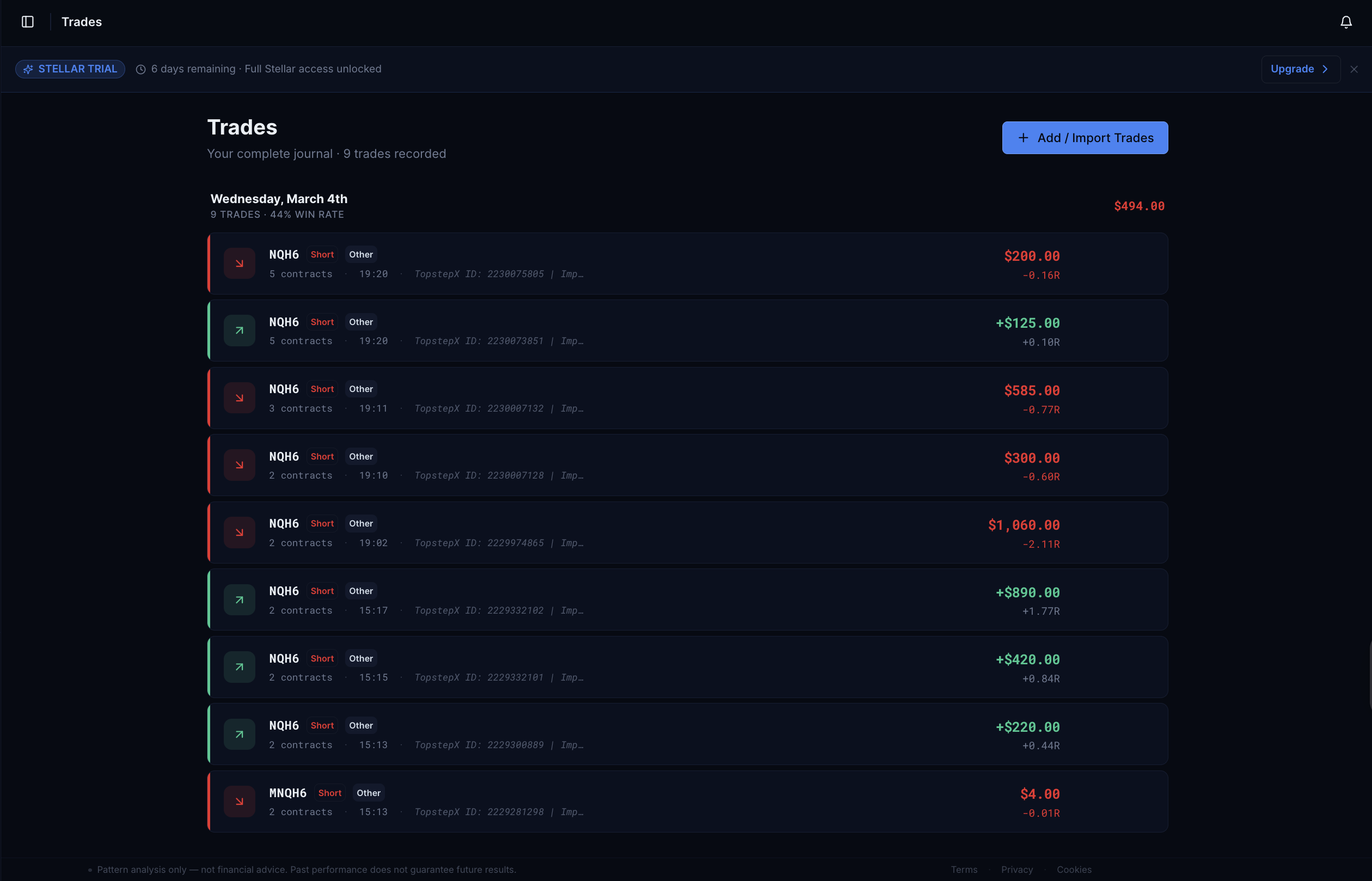1372x881 pixels.
Task: Click Short tag on +$420.00 trade
Action: [322, 658]
